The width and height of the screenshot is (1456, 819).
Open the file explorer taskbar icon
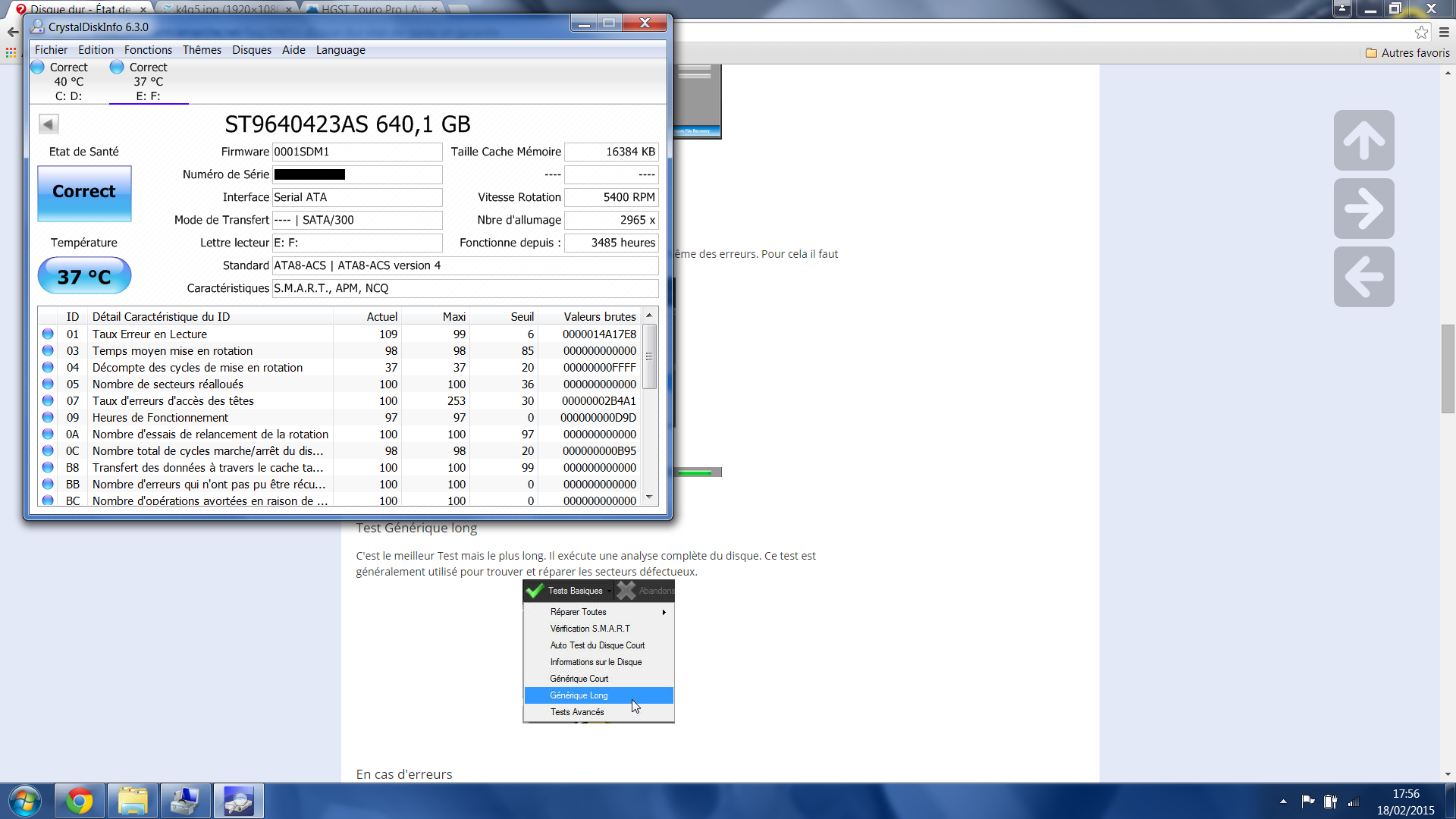pyautogui.click(x=132, y=801)
